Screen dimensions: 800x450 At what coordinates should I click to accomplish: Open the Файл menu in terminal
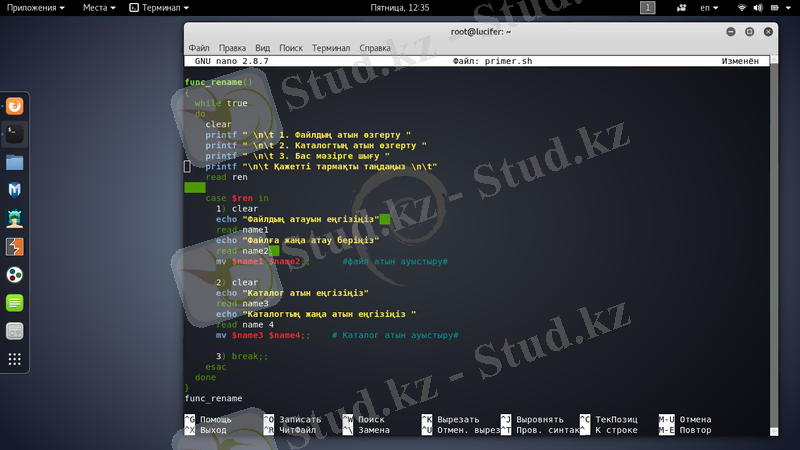tap(198, 47)
